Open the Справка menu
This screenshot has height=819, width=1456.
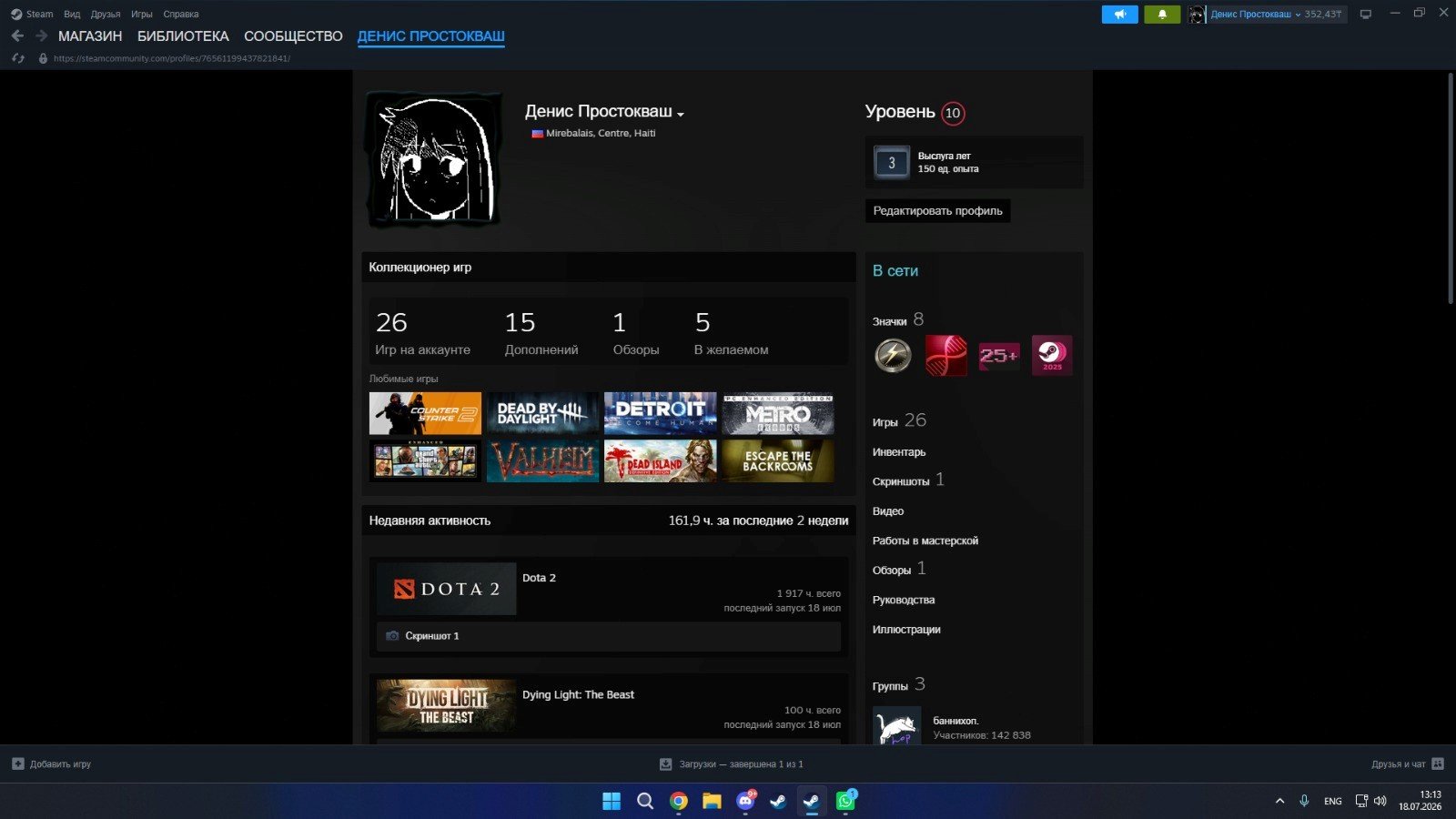tap(181, 14)
